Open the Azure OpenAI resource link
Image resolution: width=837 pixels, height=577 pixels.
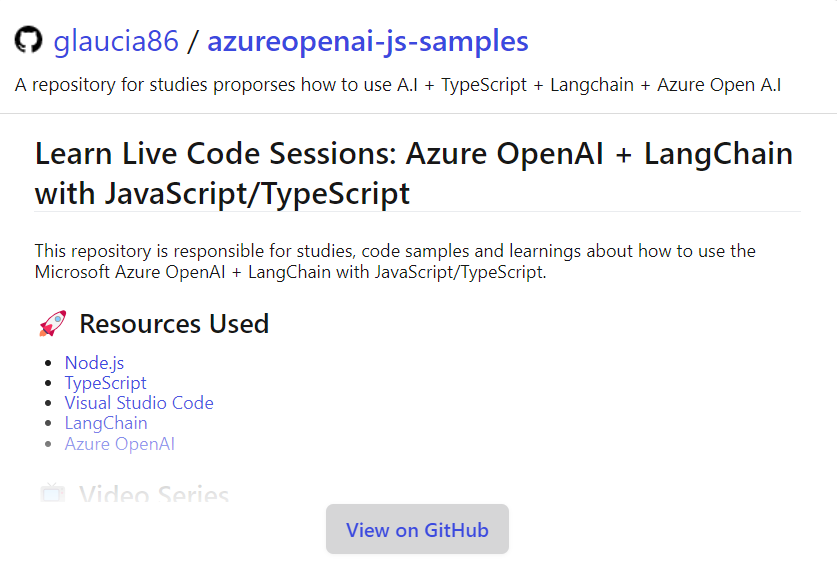(120, 444)
